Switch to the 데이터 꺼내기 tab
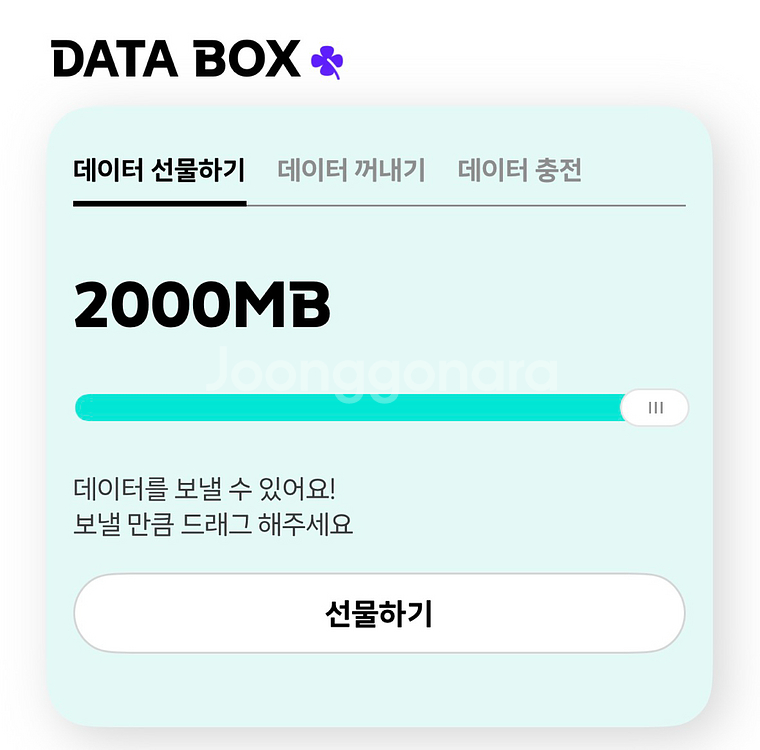 tap(351, 171)
